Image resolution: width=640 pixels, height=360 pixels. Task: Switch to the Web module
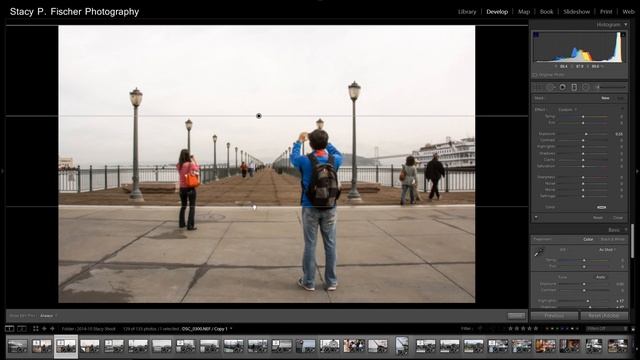pyautogui.click(x=629, y=12)
